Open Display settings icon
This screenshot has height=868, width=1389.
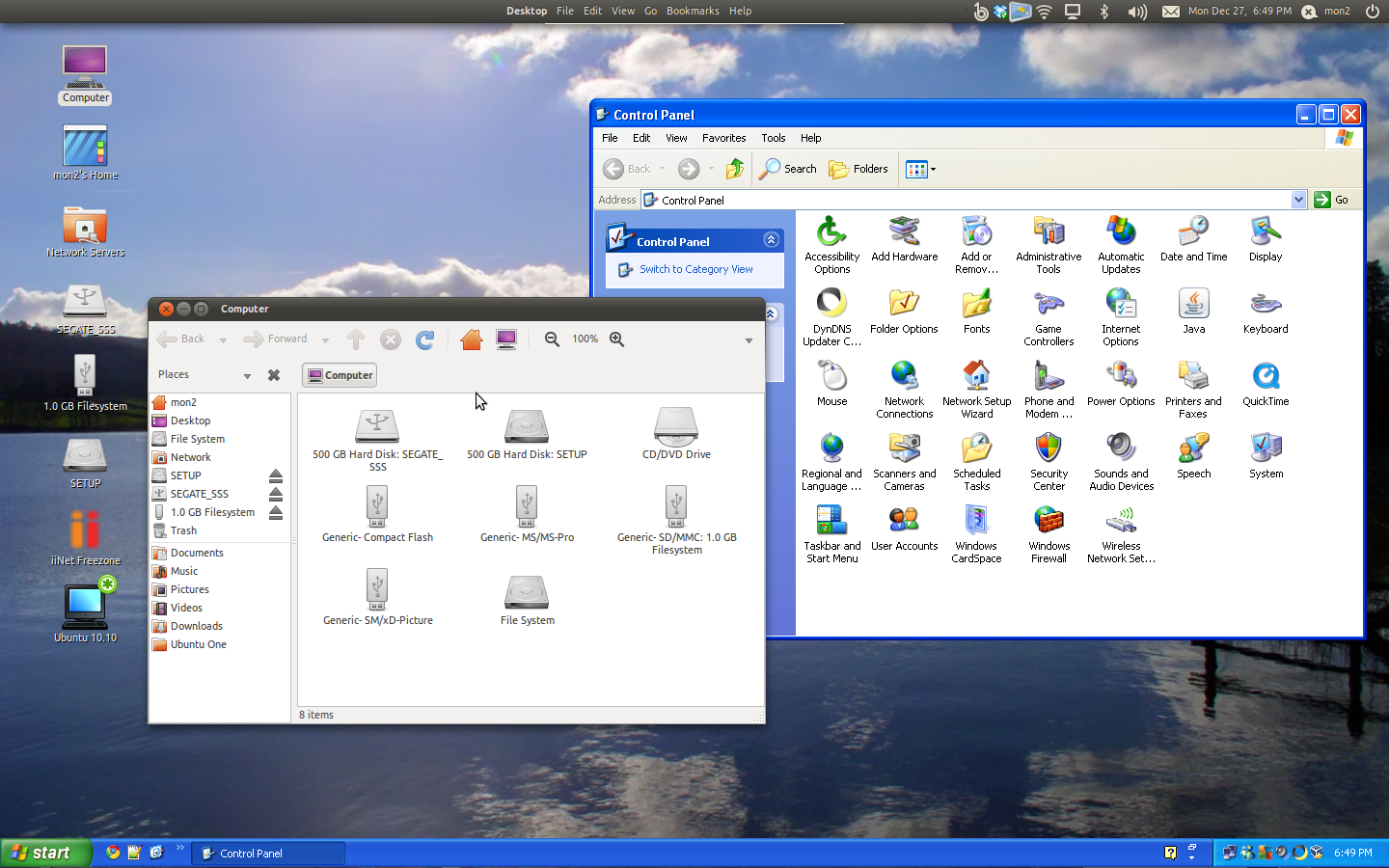1266,239
